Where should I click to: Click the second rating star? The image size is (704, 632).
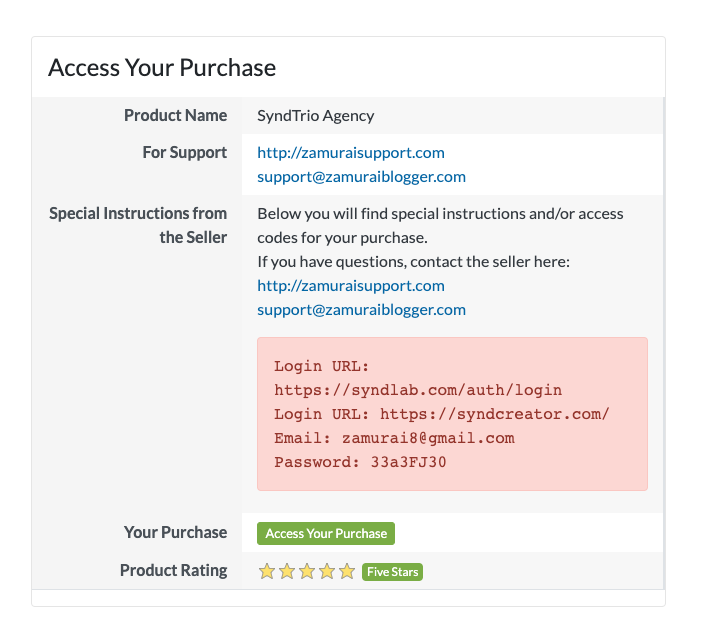click(x=287, y=572)
